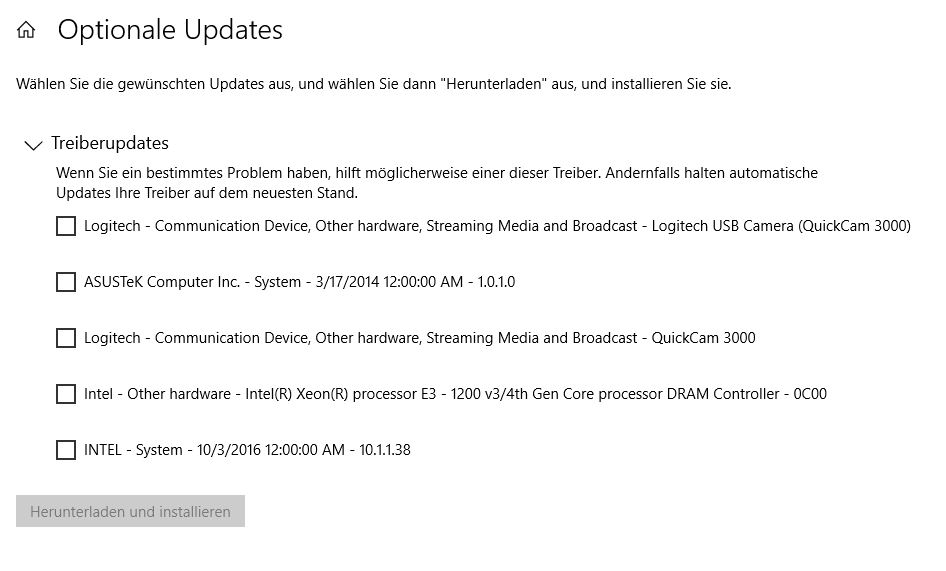The width and height of the screenshot is (946, 571).
Task: Click the Intel Xeon E3-1200 driver label
Action: point(455,394)
